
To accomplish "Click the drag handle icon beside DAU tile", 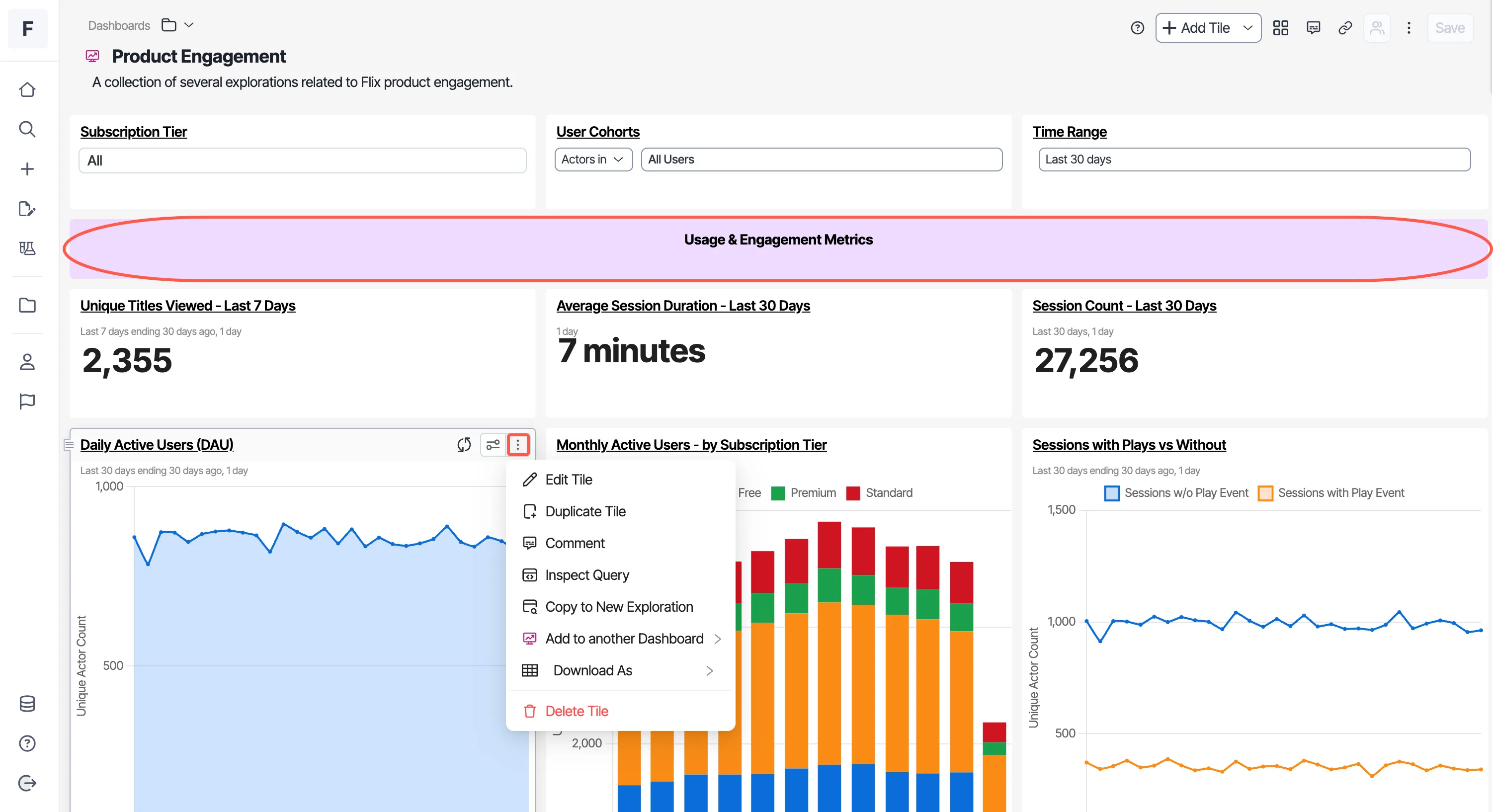I will click(x=69, y=445).
